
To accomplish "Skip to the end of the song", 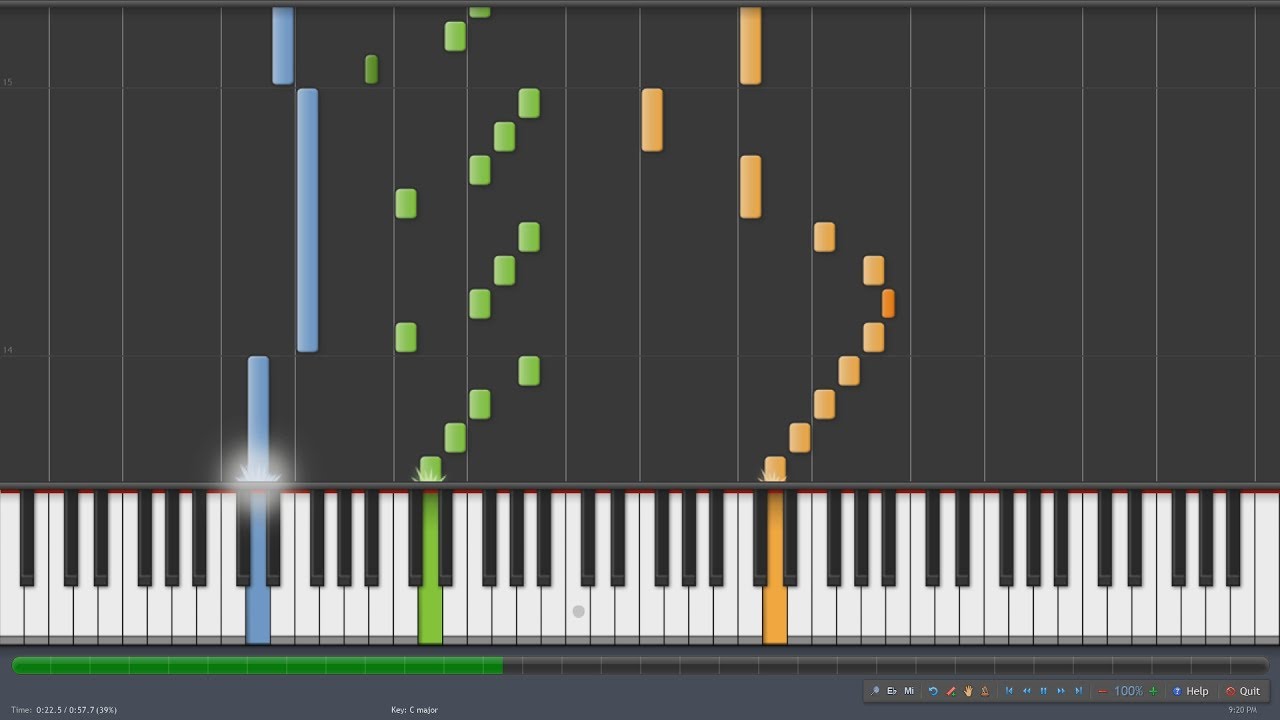I will (1078, 691).
